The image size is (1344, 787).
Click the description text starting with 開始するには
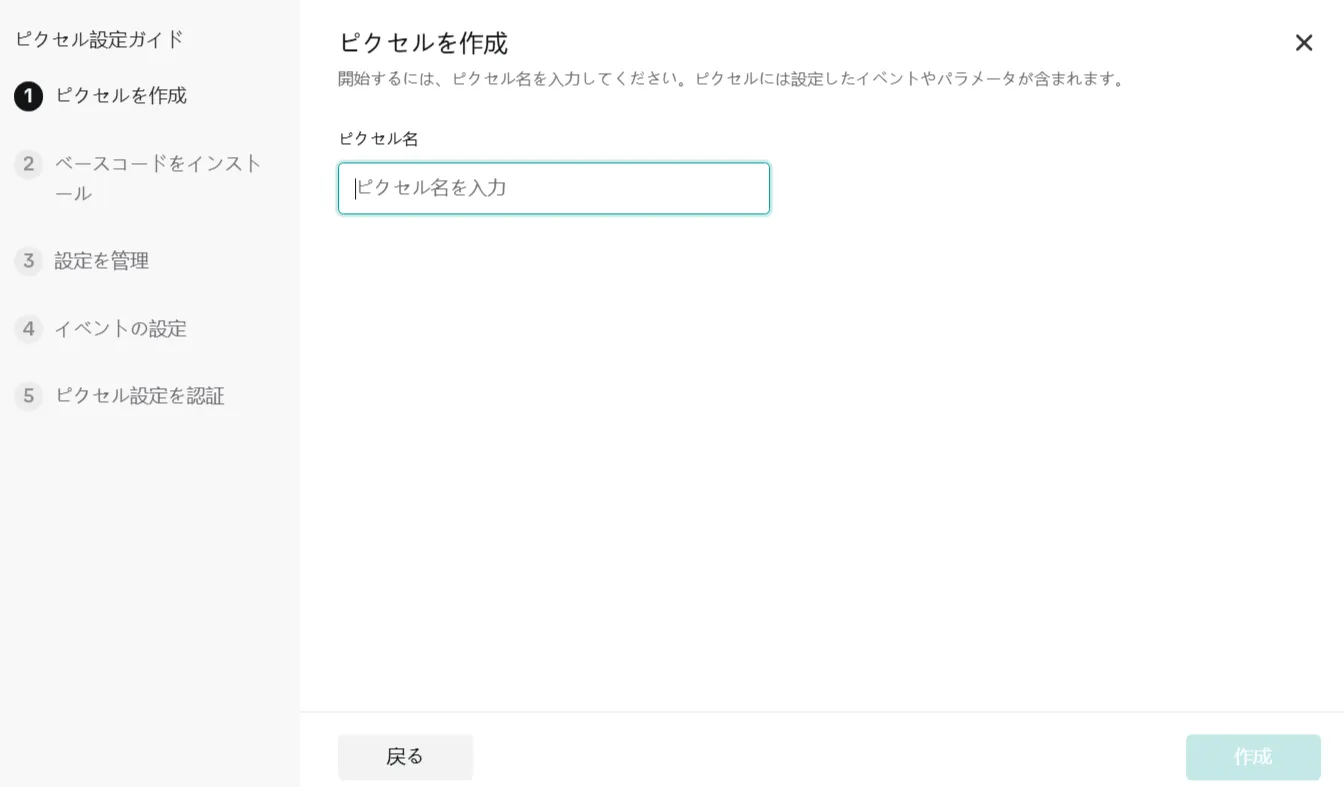[732, 79]
